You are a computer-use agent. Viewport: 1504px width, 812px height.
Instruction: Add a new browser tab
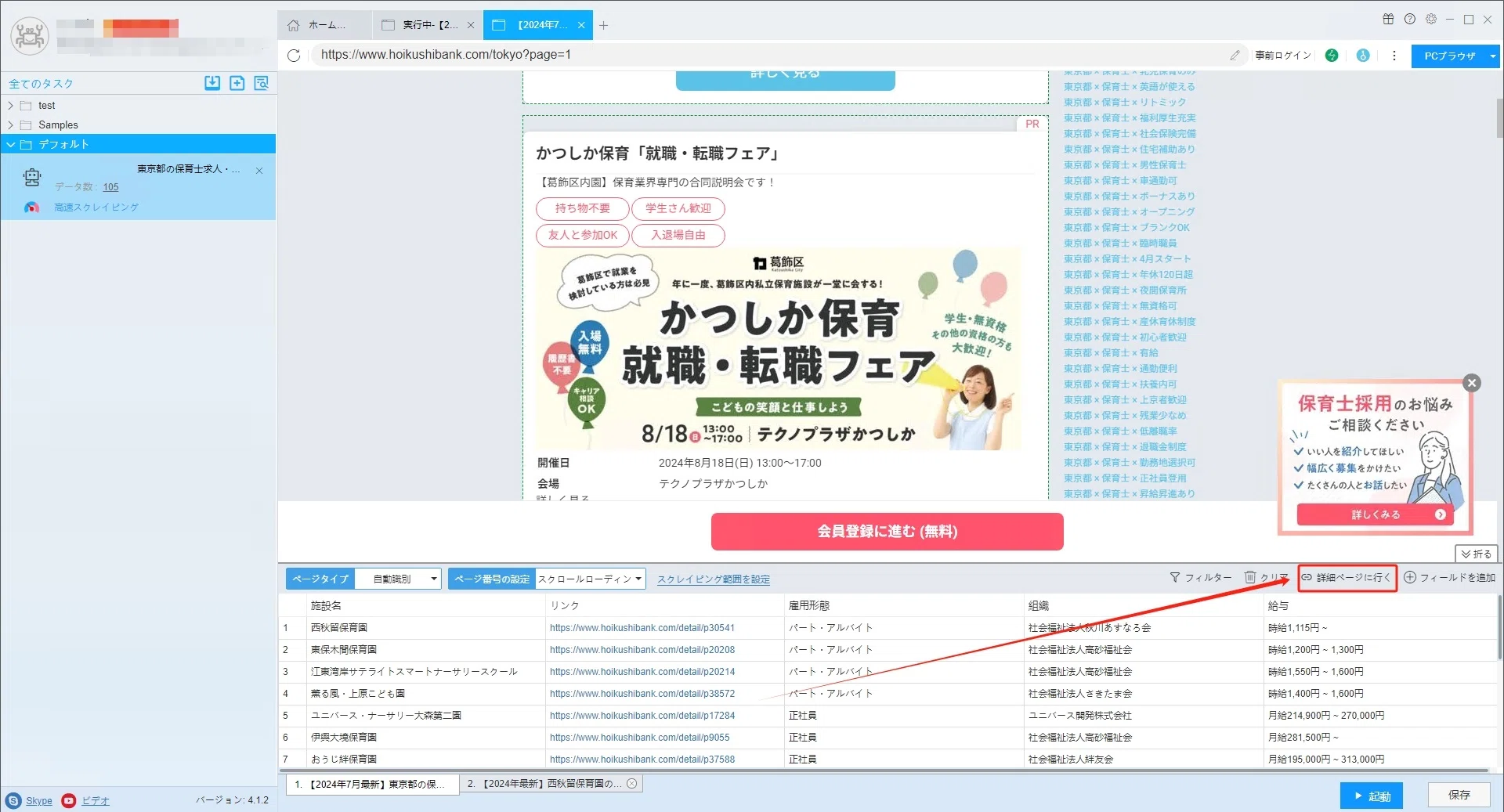(x=603, y=25)
